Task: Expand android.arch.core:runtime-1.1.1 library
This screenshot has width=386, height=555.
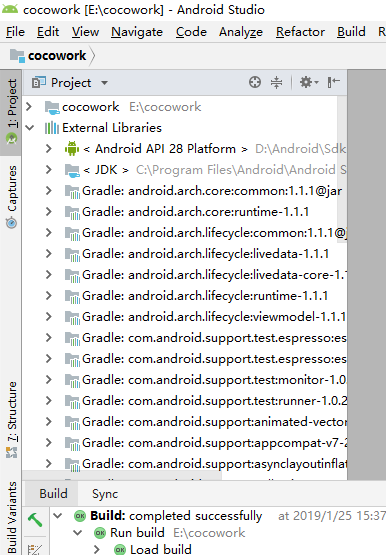Action: pyautogui.click(x=49, y=212)
